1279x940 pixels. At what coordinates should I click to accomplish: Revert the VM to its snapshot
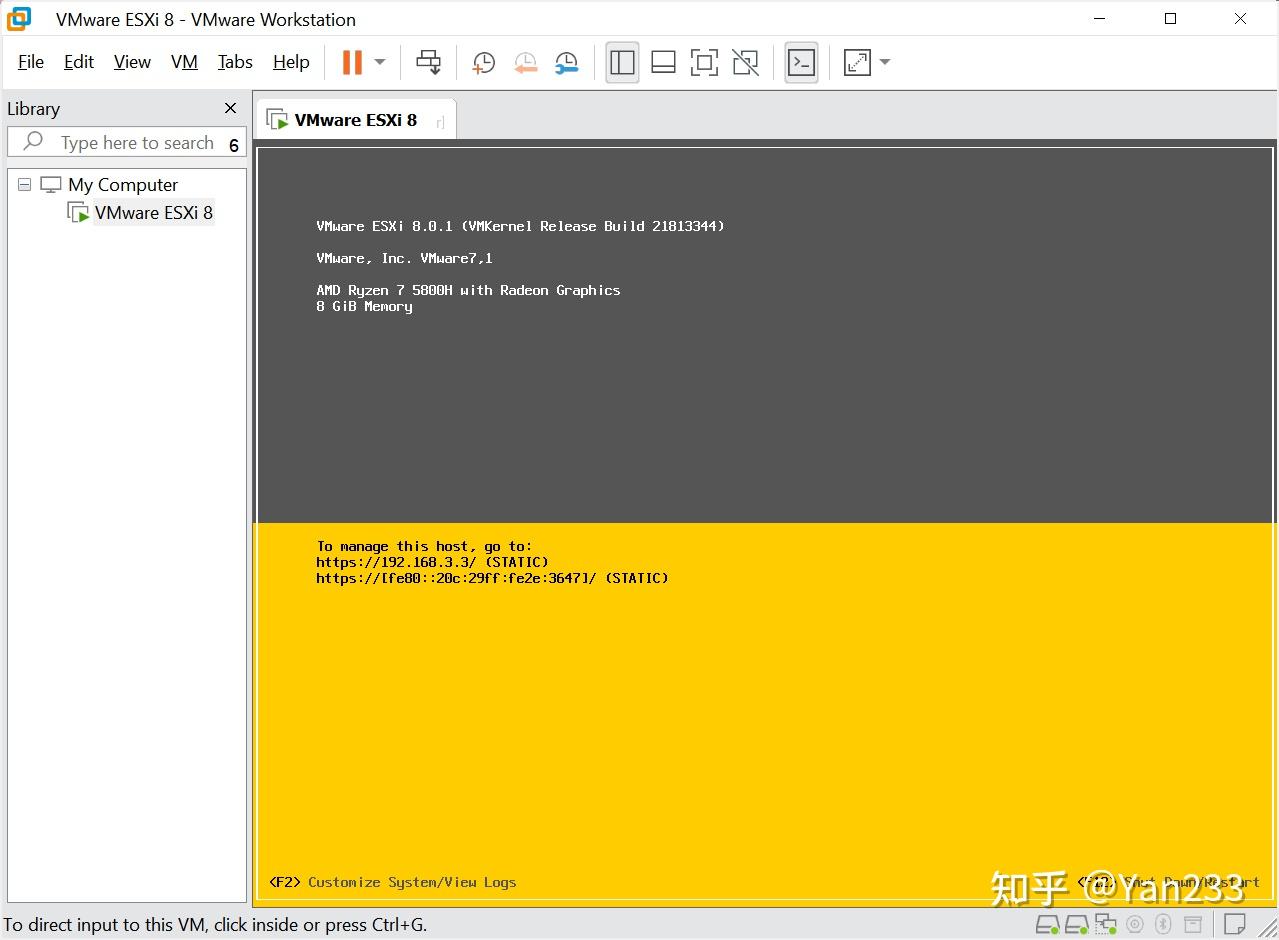pyautogui.click(x=526, y=62)
